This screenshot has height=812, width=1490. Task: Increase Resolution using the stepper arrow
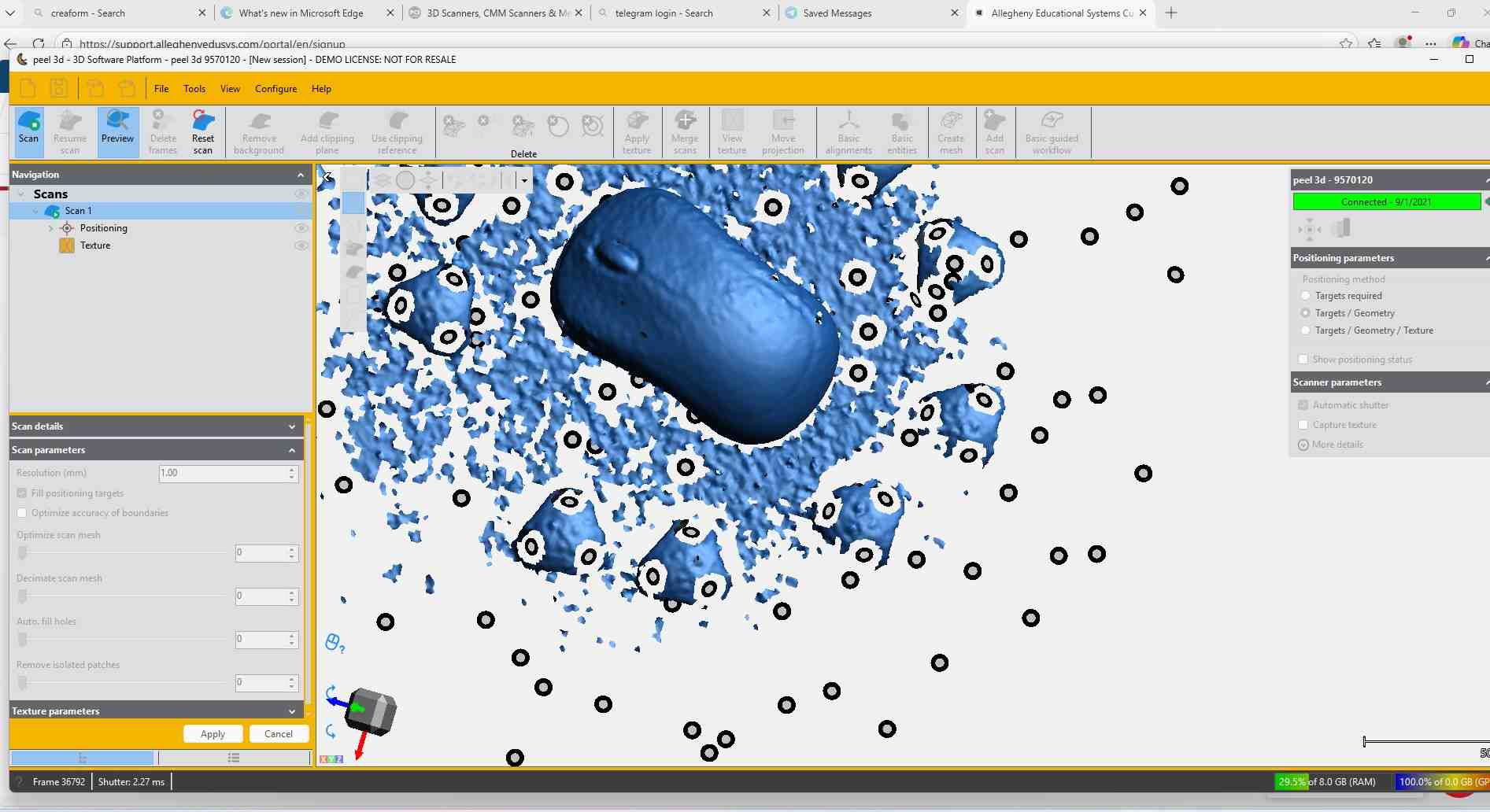pos(291,470)
